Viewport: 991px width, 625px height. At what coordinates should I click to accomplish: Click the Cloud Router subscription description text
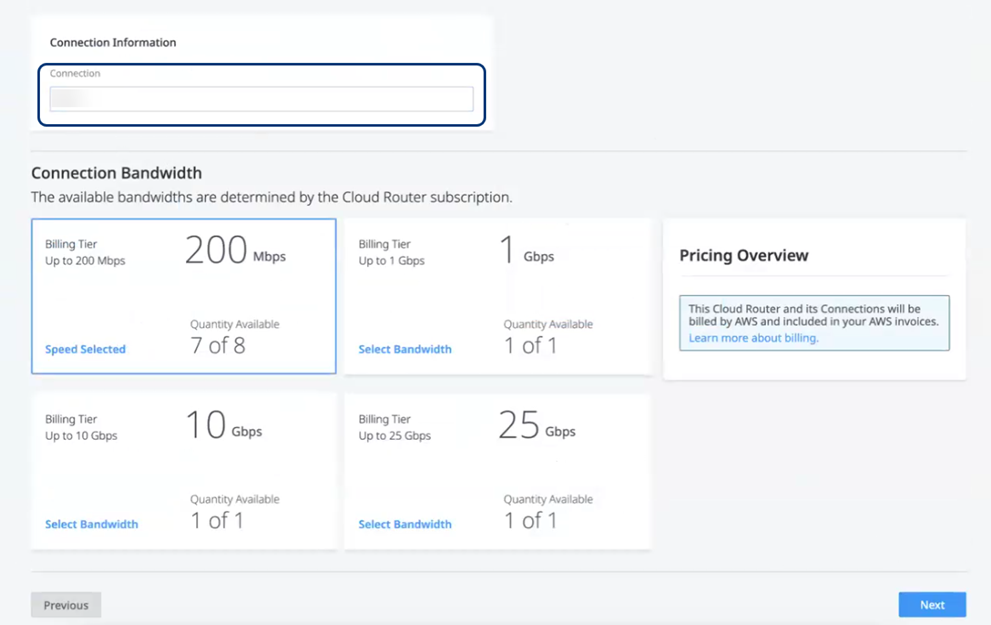(272, 197)
